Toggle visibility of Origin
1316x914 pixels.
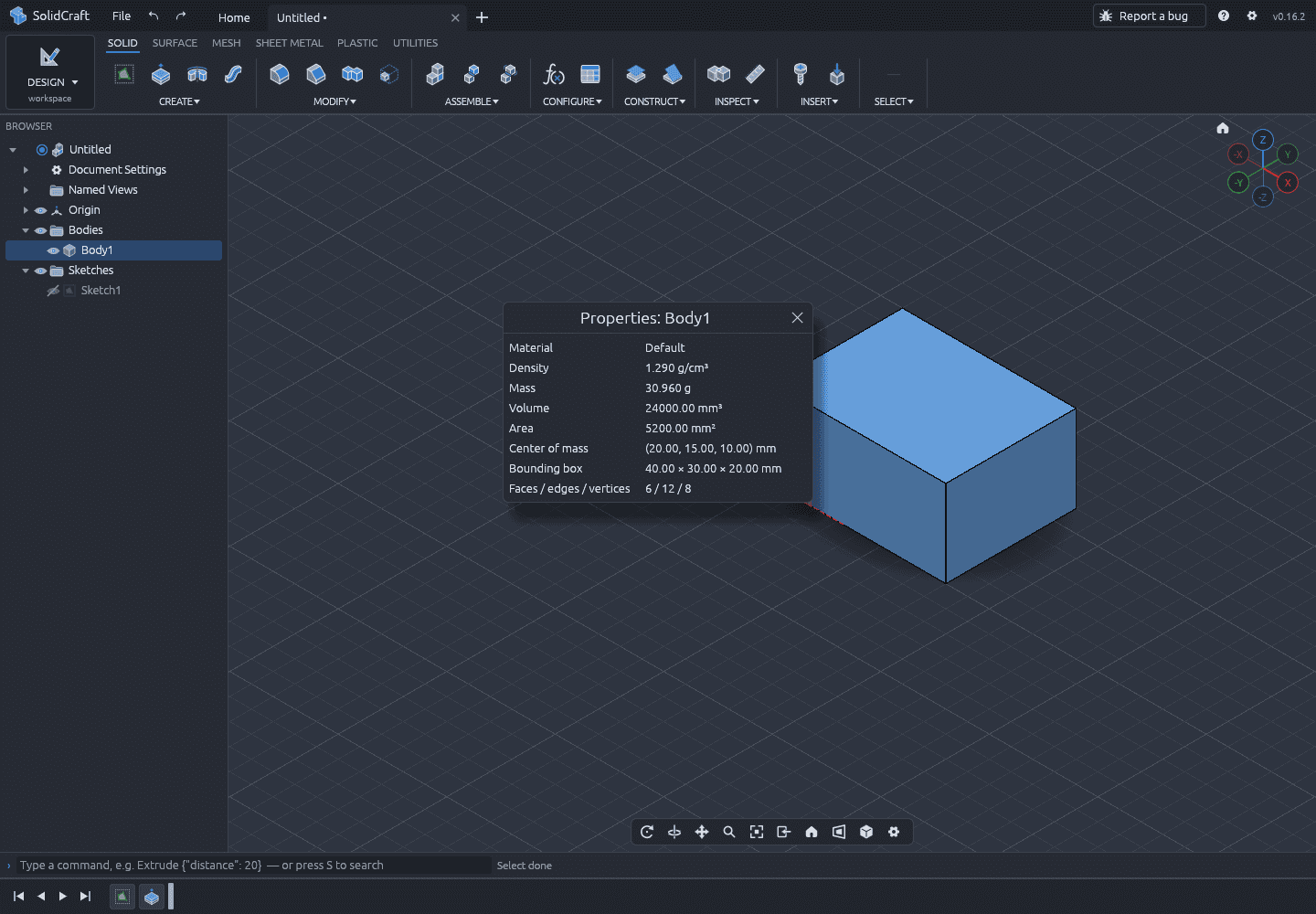[40, 210]
